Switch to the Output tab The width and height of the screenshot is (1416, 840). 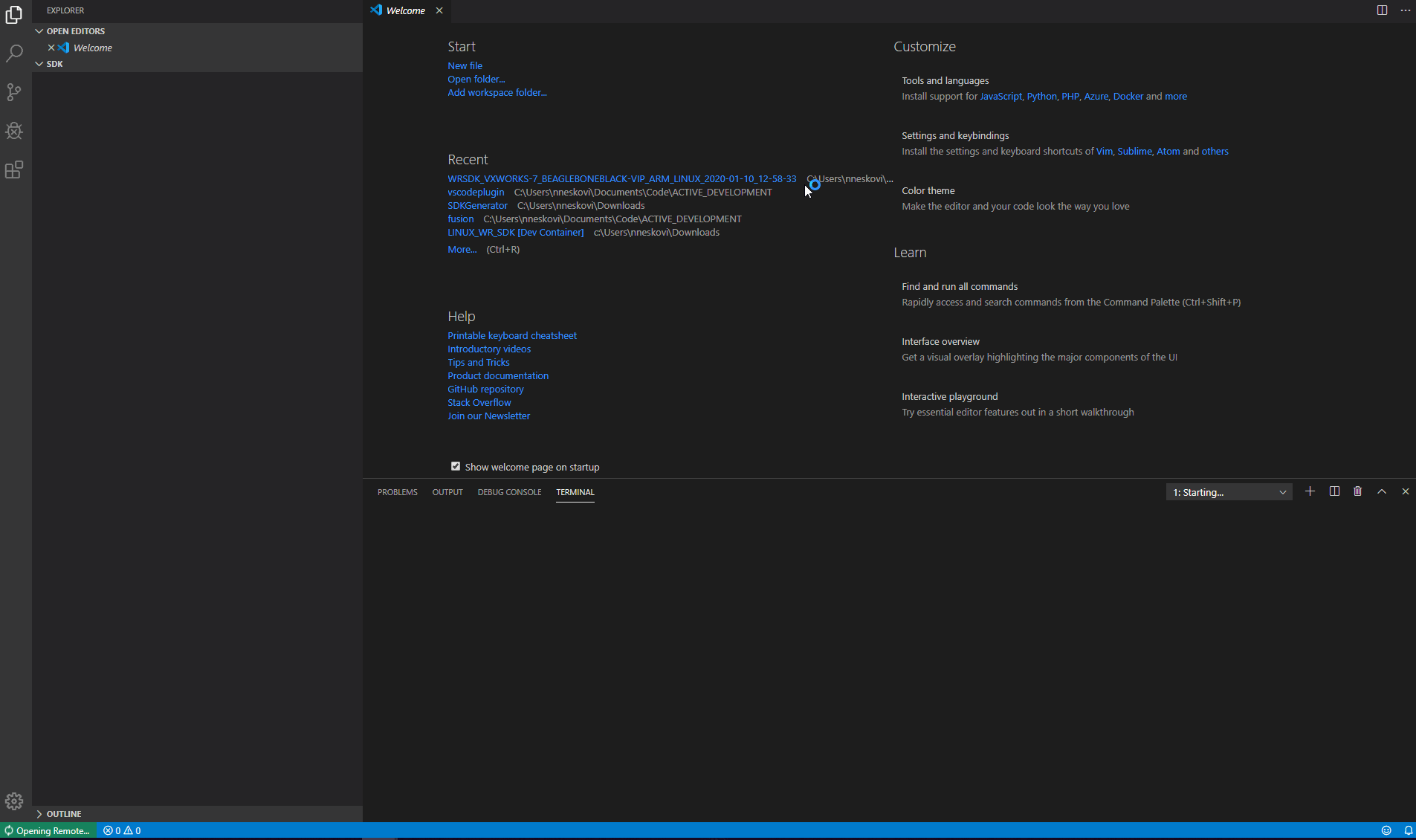[447, 492]
